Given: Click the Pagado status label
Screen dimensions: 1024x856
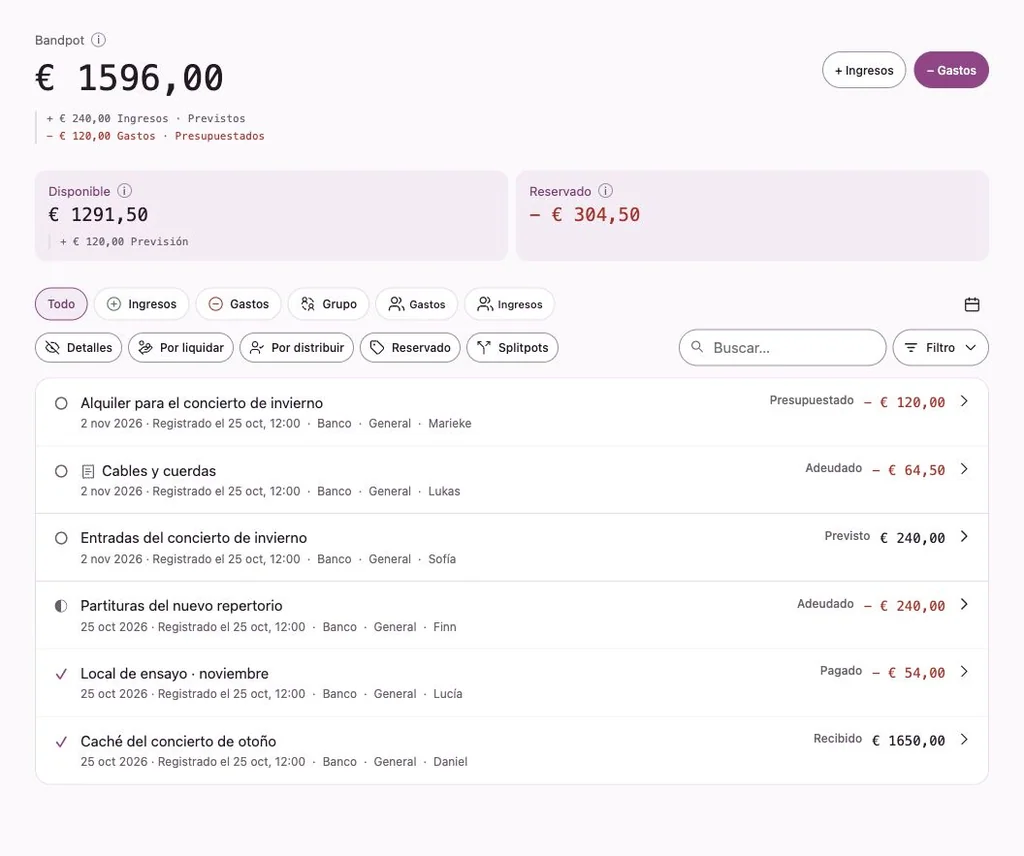Looking at the screenshot, I should 841,671.
